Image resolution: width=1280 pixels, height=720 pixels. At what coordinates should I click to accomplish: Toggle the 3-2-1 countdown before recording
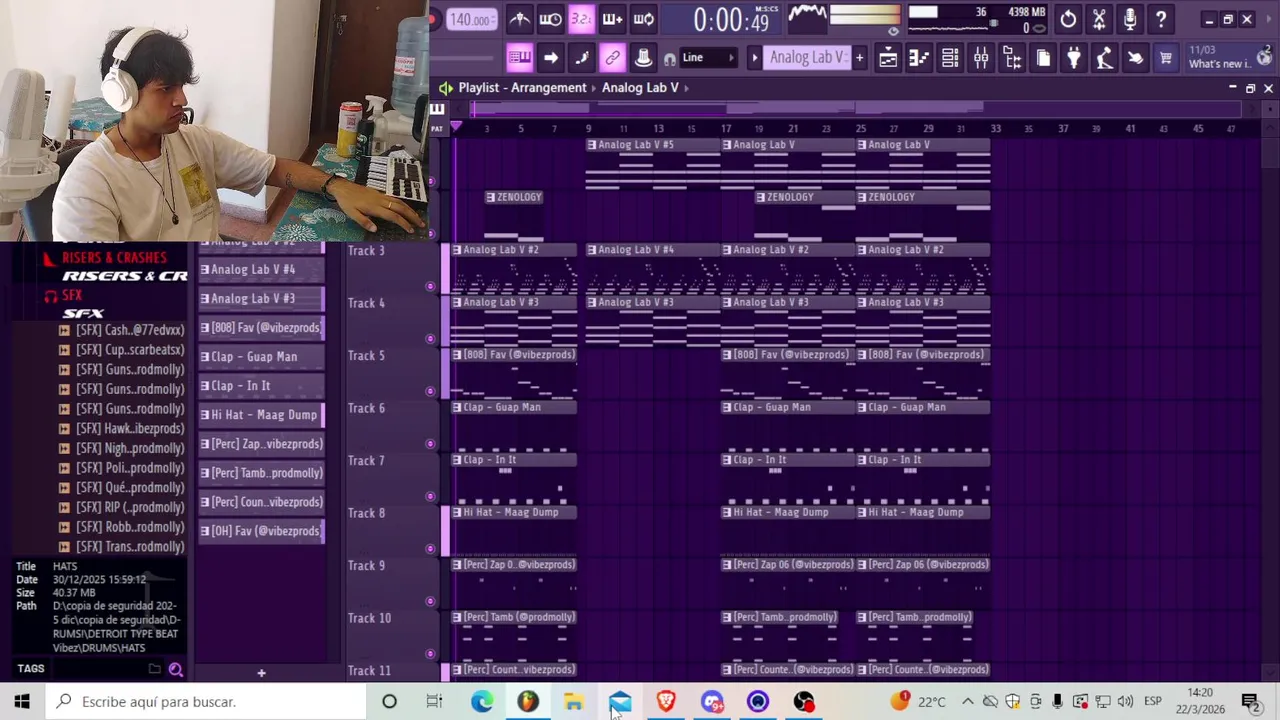[581, 19]
